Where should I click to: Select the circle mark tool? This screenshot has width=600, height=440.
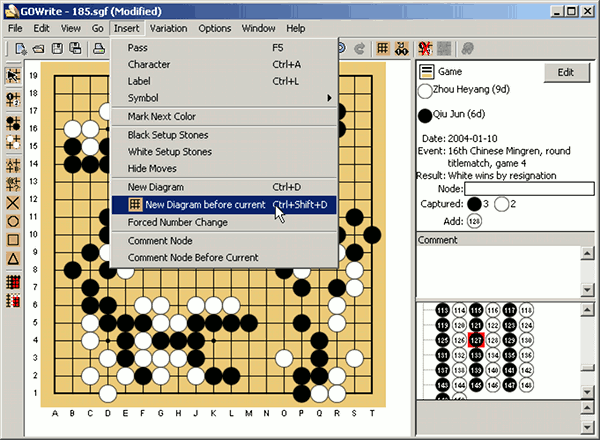(x=14, y=221)
